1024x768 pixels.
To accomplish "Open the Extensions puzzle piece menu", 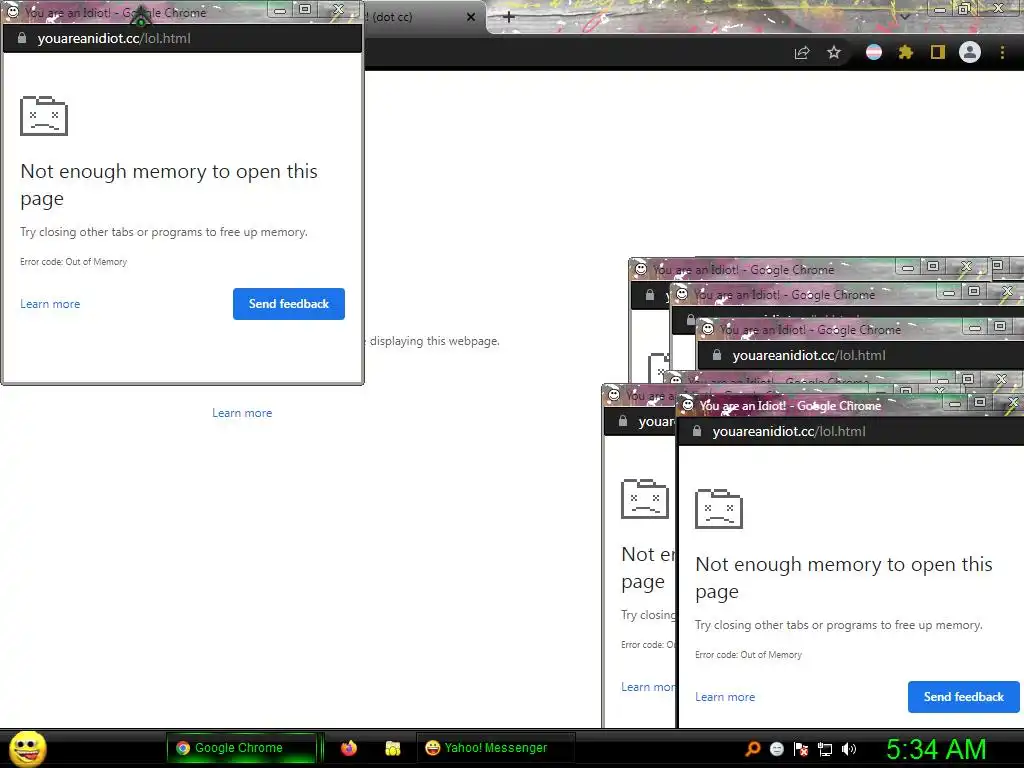I will pos(905,52).
